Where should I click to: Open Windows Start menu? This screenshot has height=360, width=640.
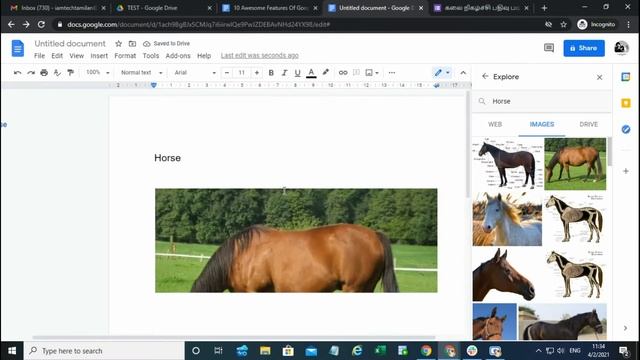click(x=12, y=351)
